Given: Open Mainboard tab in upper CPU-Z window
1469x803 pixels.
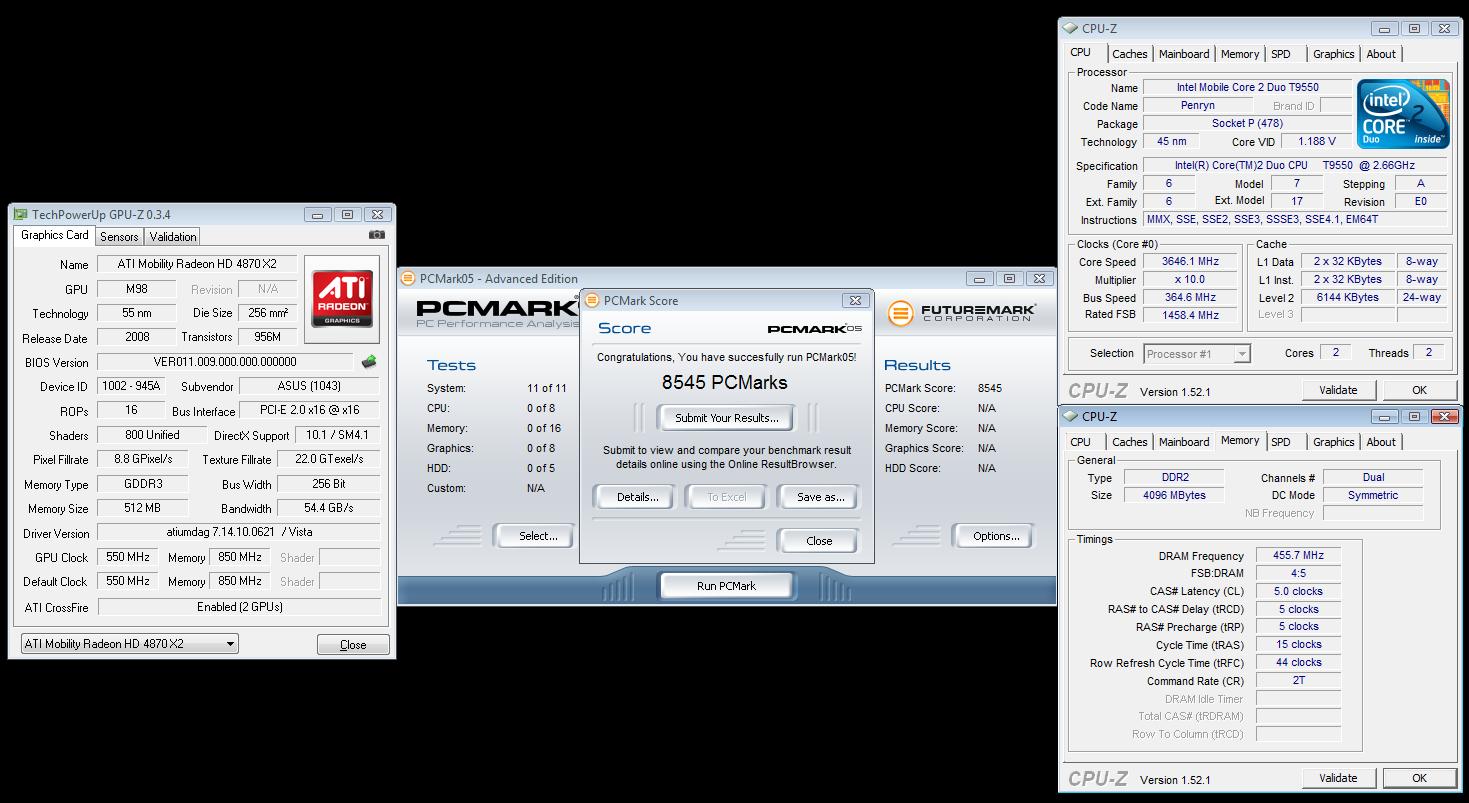Looking at the screenshot, I should [x=1184, y=54].
